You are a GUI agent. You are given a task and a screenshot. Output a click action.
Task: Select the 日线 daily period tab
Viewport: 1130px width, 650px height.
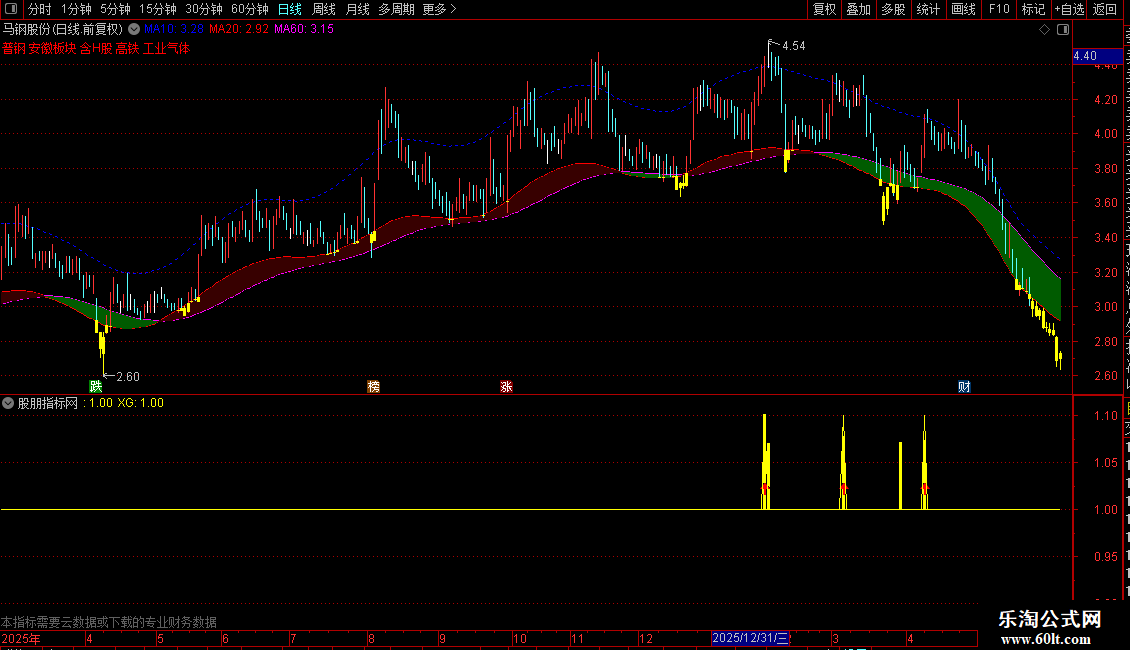coord(290,9)
